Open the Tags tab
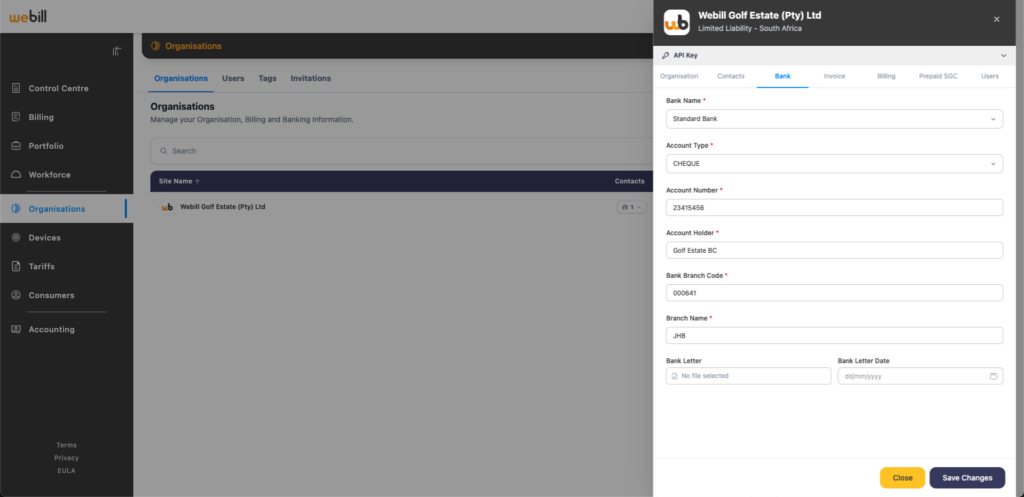The image size is (1024, 497). point(267,78)
